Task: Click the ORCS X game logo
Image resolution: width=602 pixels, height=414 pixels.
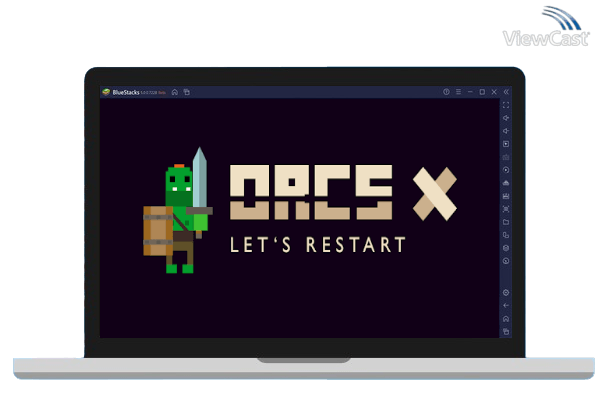Action: coord(344,193)
